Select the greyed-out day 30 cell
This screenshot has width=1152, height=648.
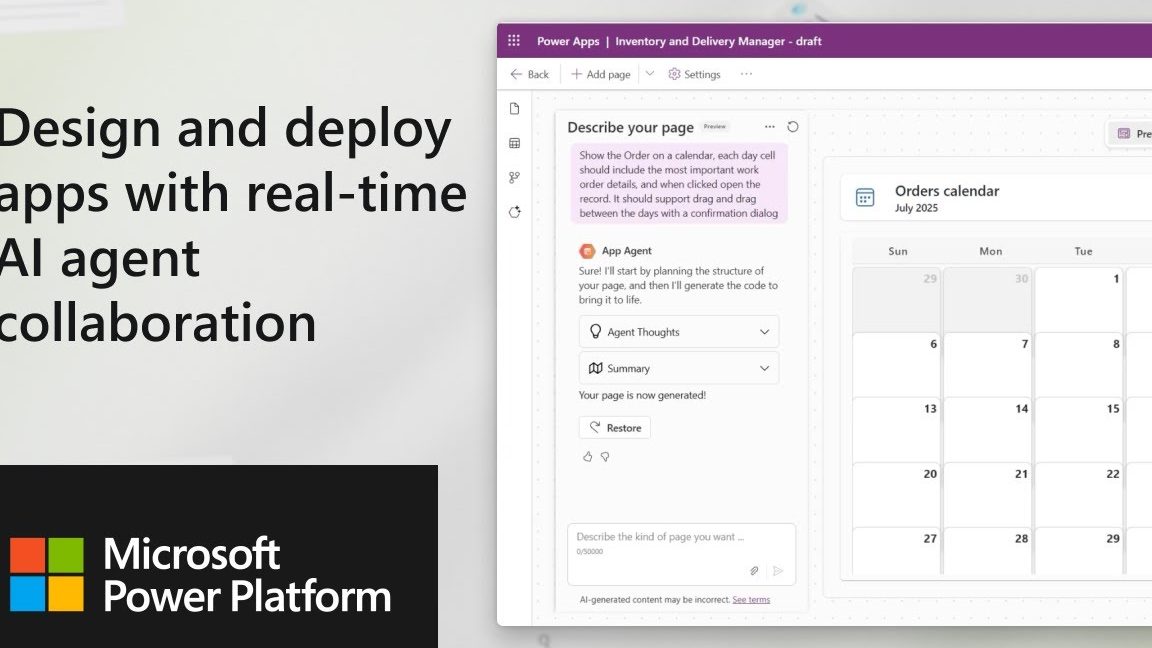point(987,300)
